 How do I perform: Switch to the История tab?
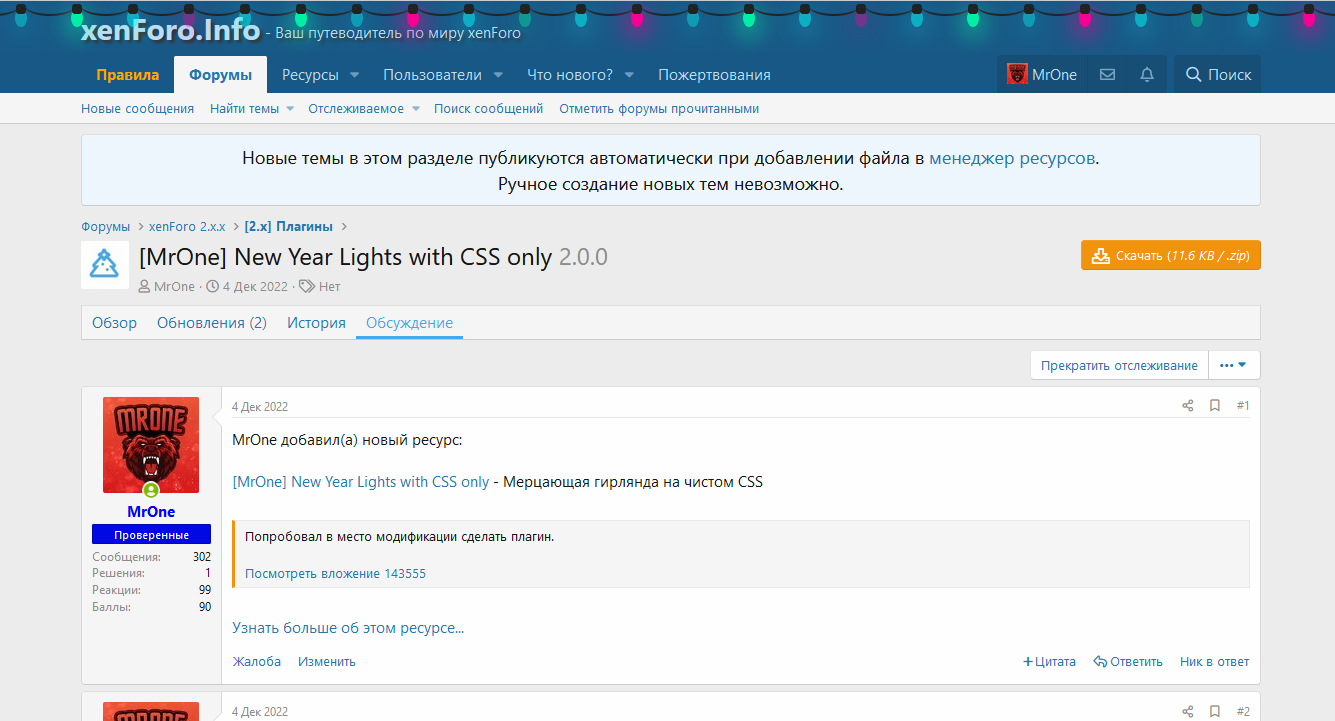[316, 323]
